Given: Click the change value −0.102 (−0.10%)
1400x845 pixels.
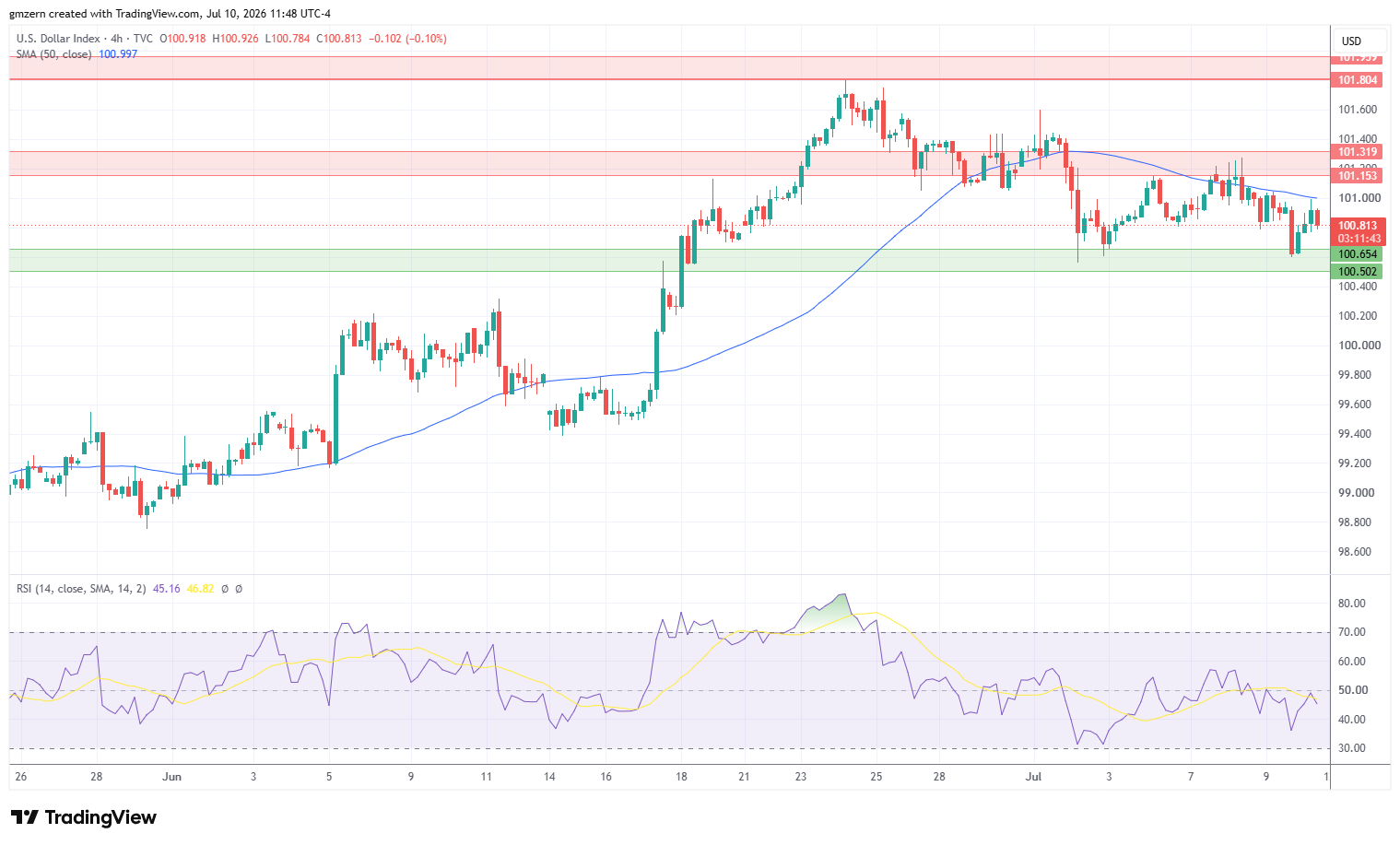Looking at the screenshot, I should pyautogui.click(x=407, y=39).
